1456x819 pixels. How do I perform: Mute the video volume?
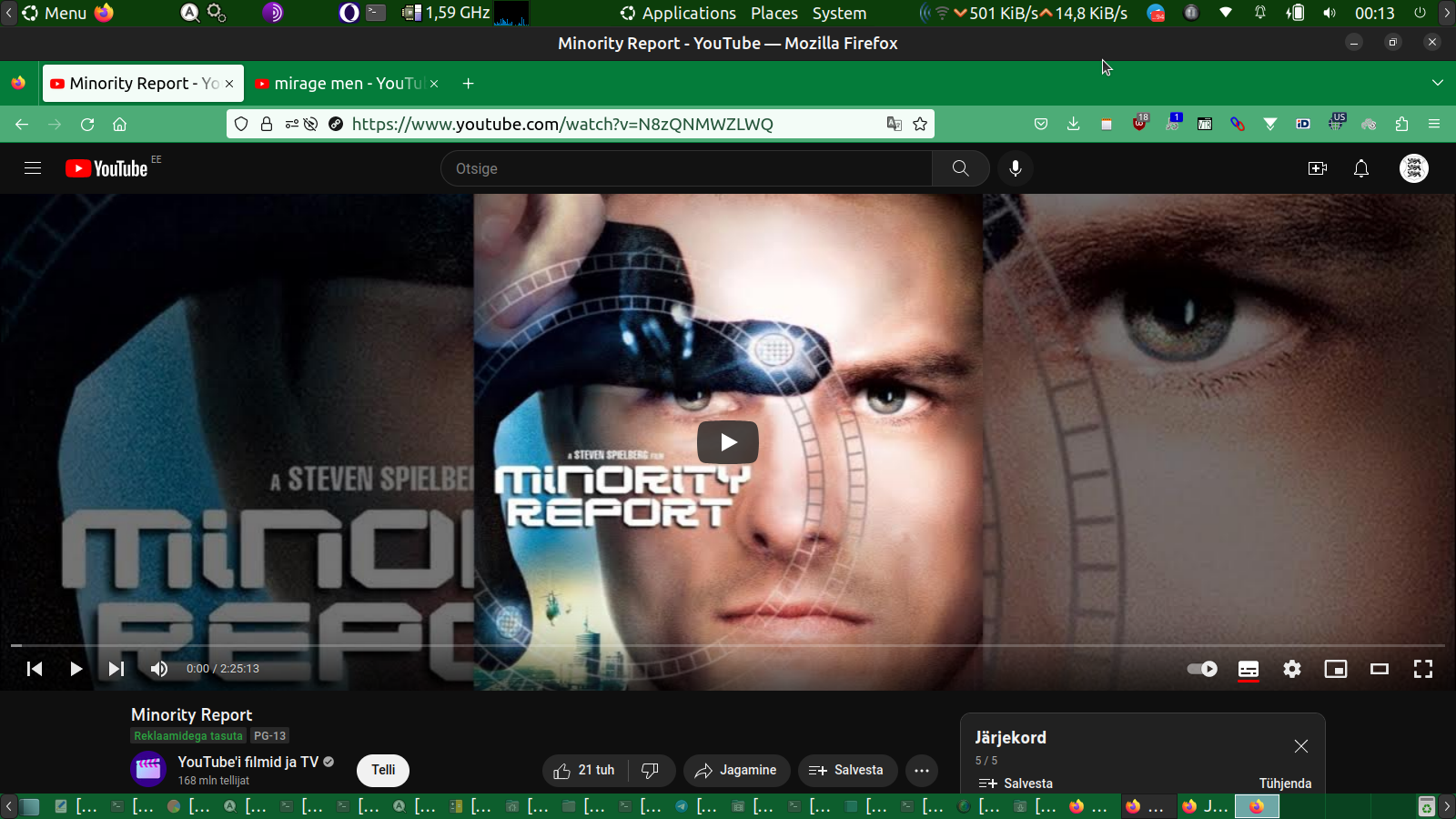(x=159, y=669)
